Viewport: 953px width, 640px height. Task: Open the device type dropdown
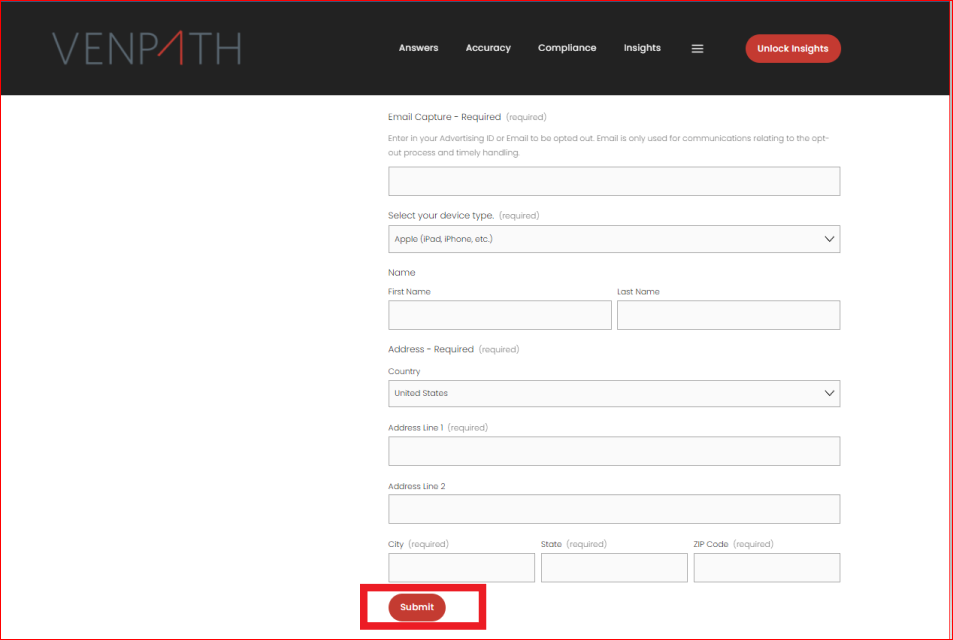pos(614,239)
